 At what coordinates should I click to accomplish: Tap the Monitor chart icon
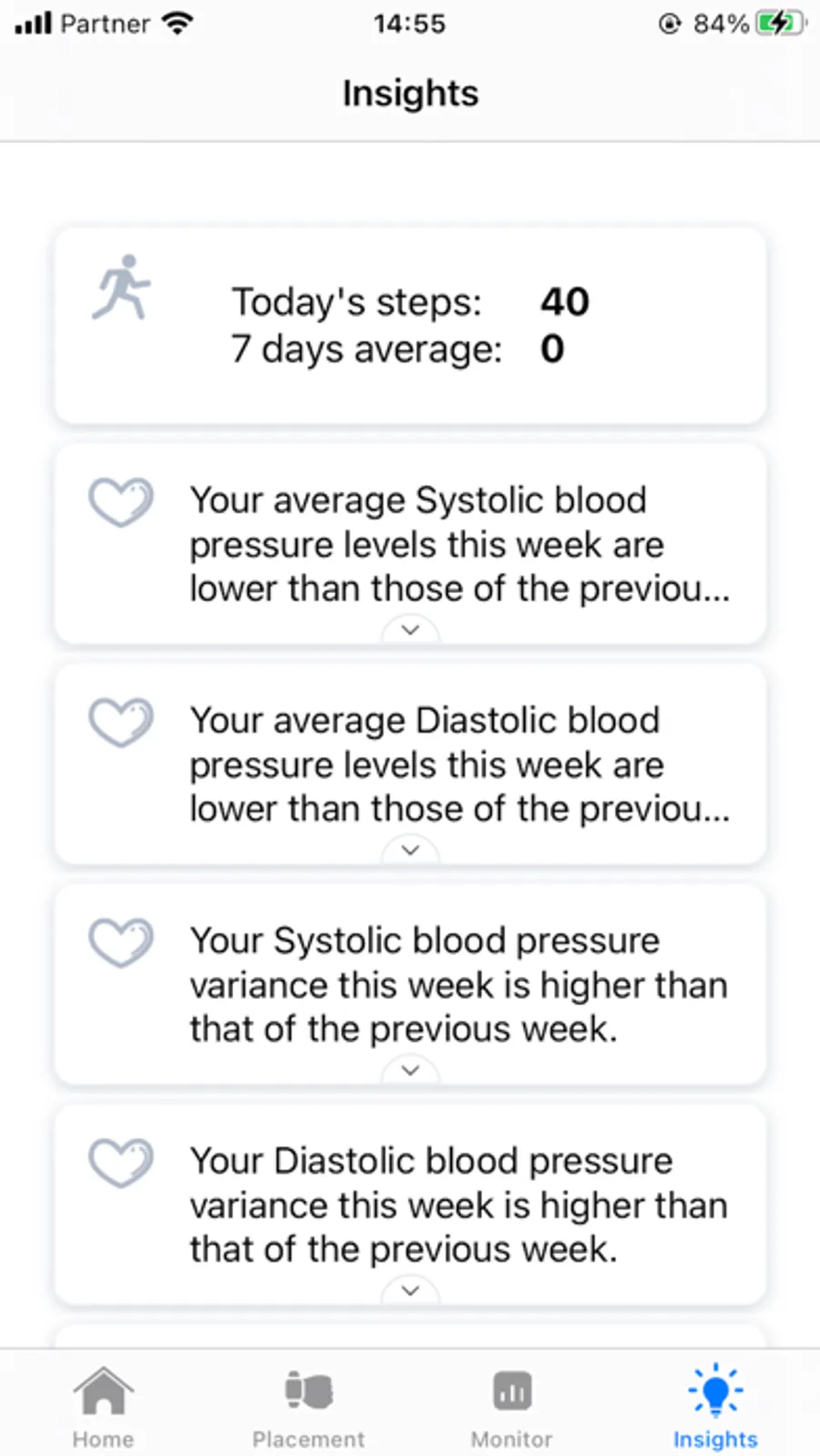click(x=512, y=1391)
